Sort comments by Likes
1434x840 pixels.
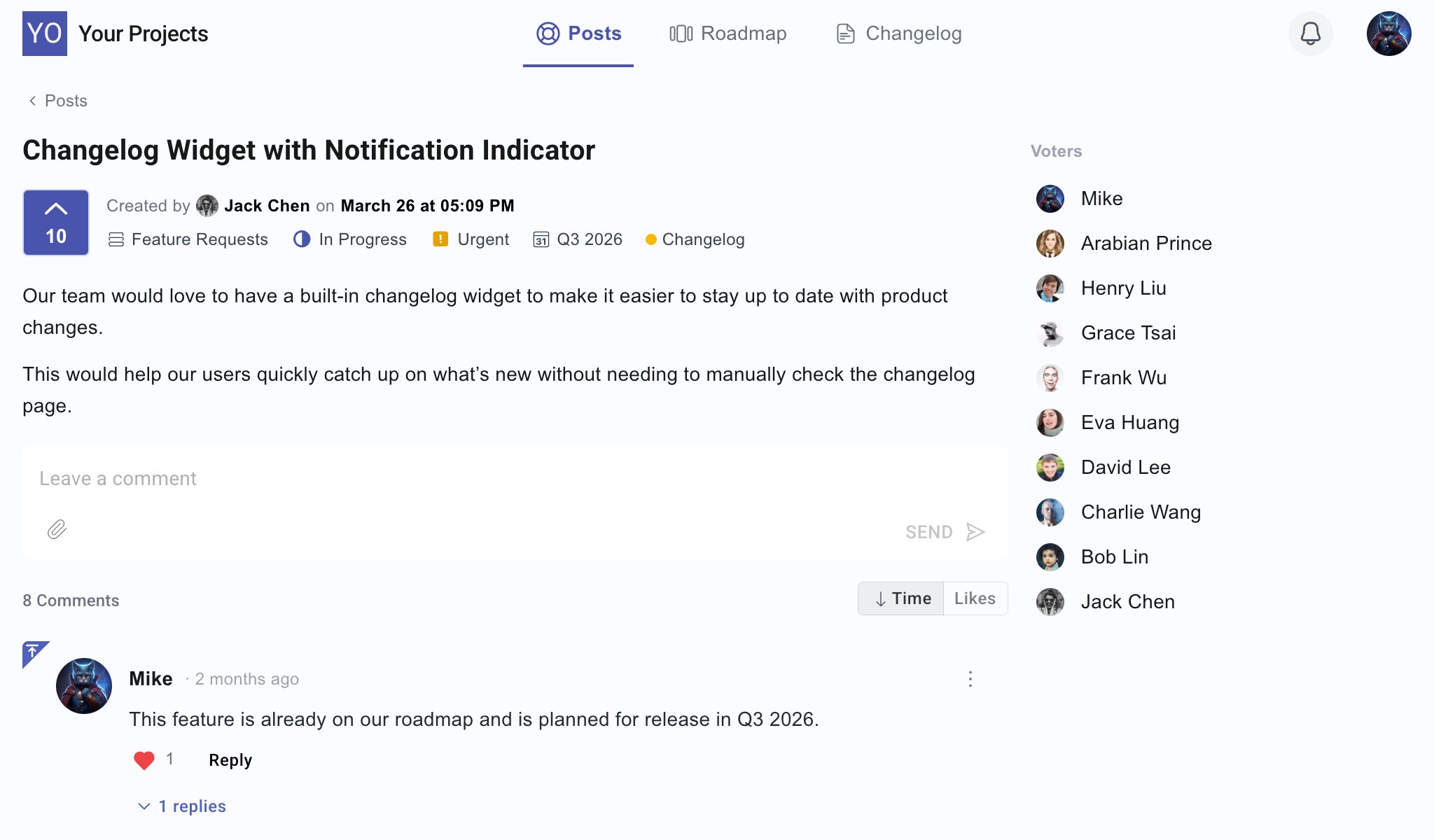pyautogui.click(x=975, y=598)
